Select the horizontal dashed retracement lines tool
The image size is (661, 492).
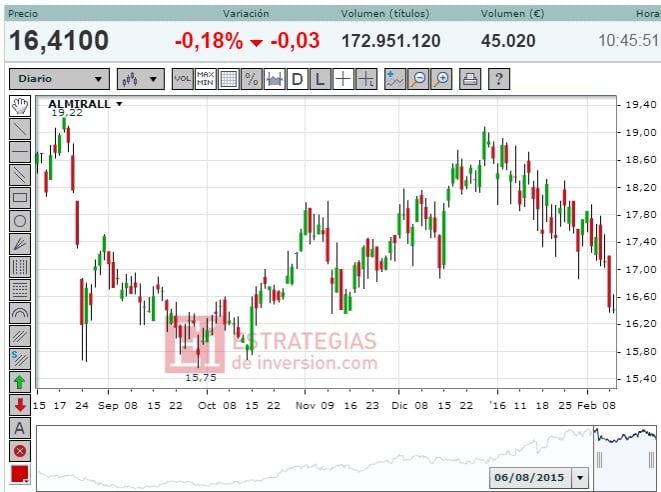point(20,290)
